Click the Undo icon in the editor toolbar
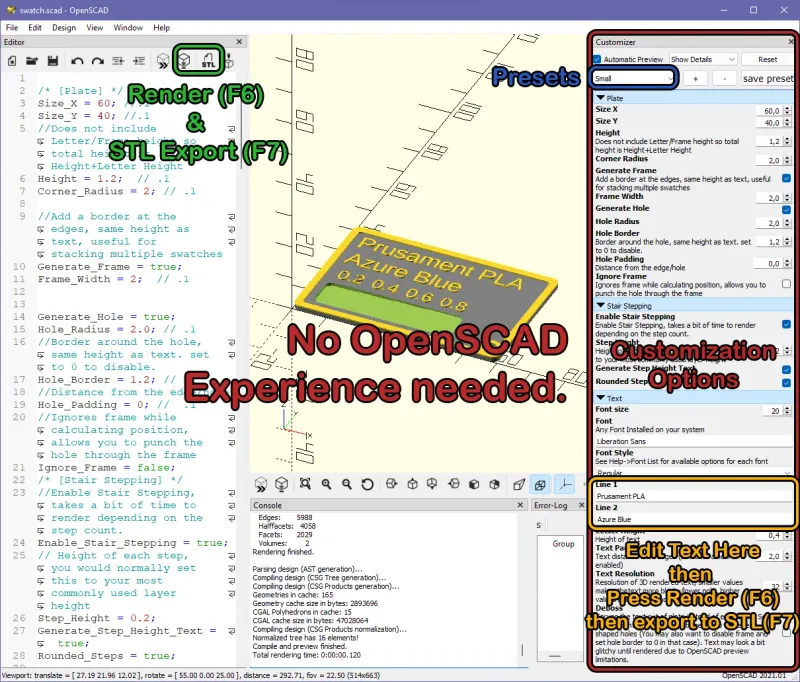This screenshot has height=682, width=800. 77,61
